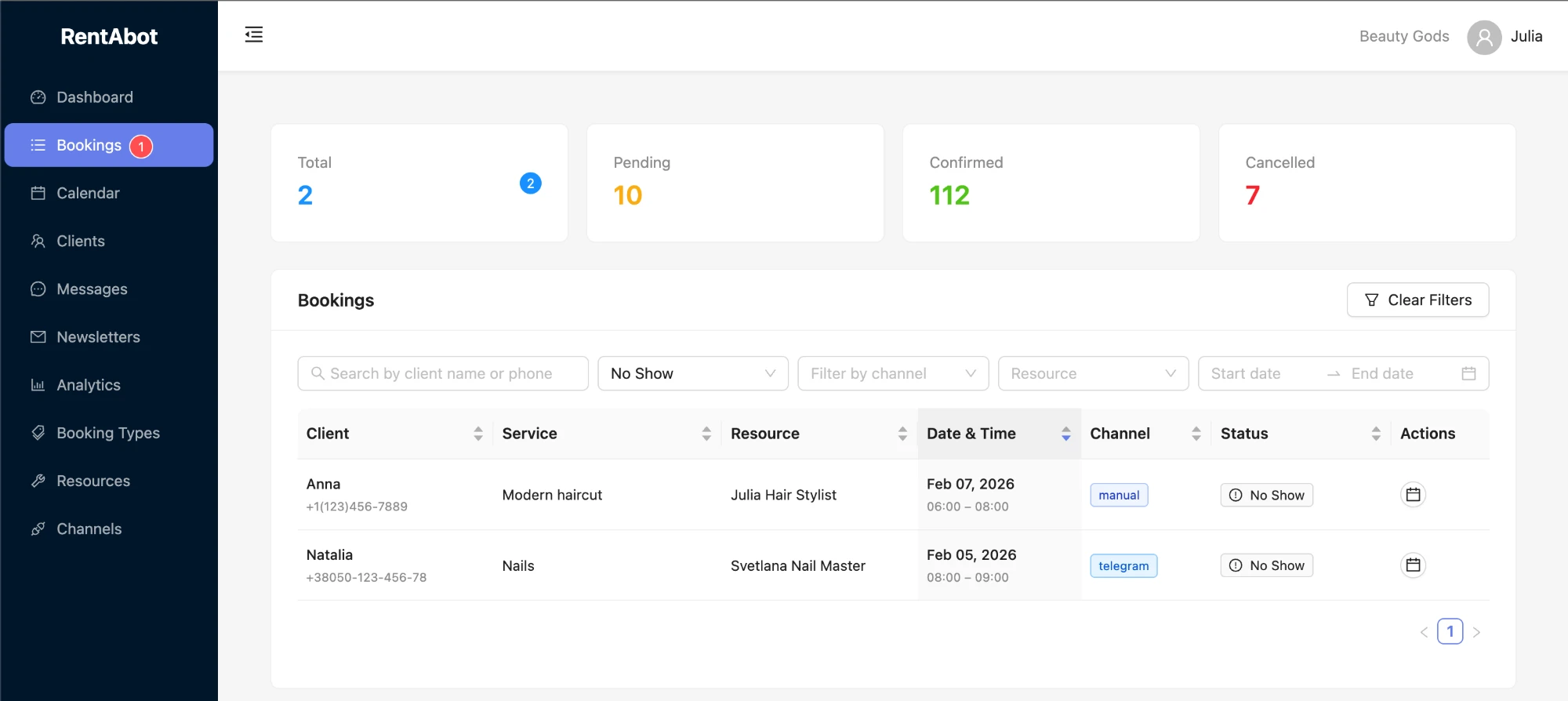1568x701 pixels.
Task: Click the Start date field
Action: (x=1262, y=374)
